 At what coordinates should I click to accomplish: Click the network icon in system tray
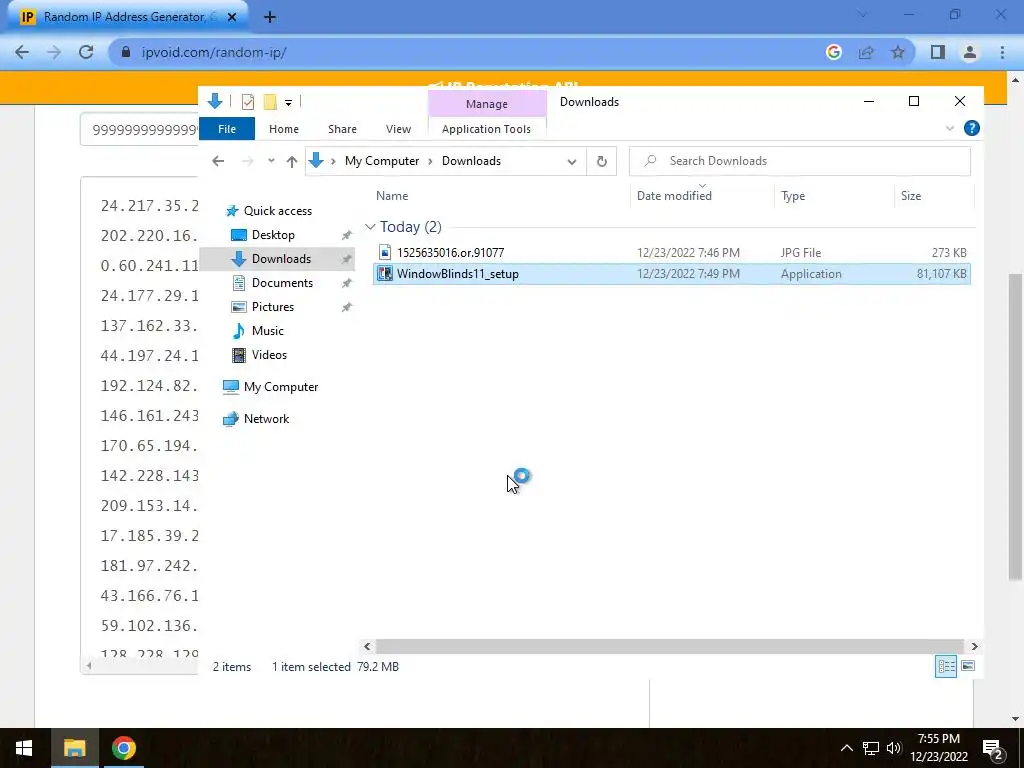tap(871, 748)
